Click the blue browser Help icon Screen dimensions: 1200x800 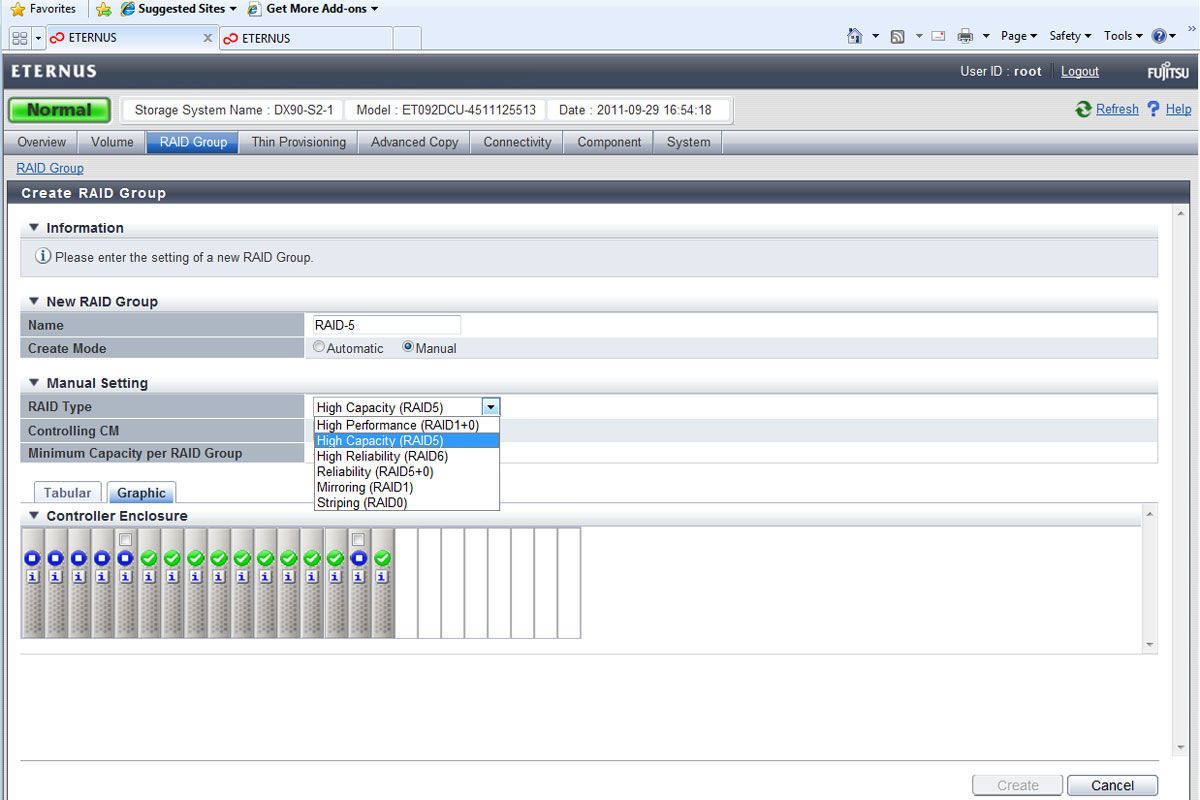1159,36
